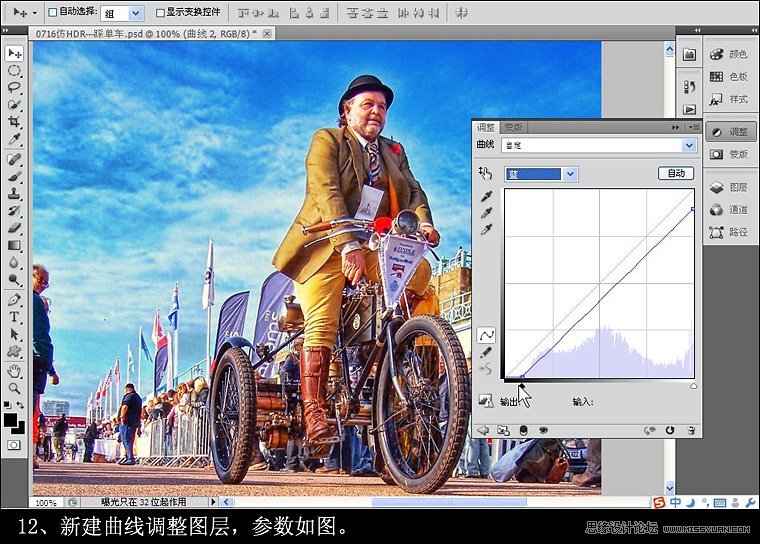This screenshot has height=544, width=760.
Task: Select the Brush tool
Action: 15,176
